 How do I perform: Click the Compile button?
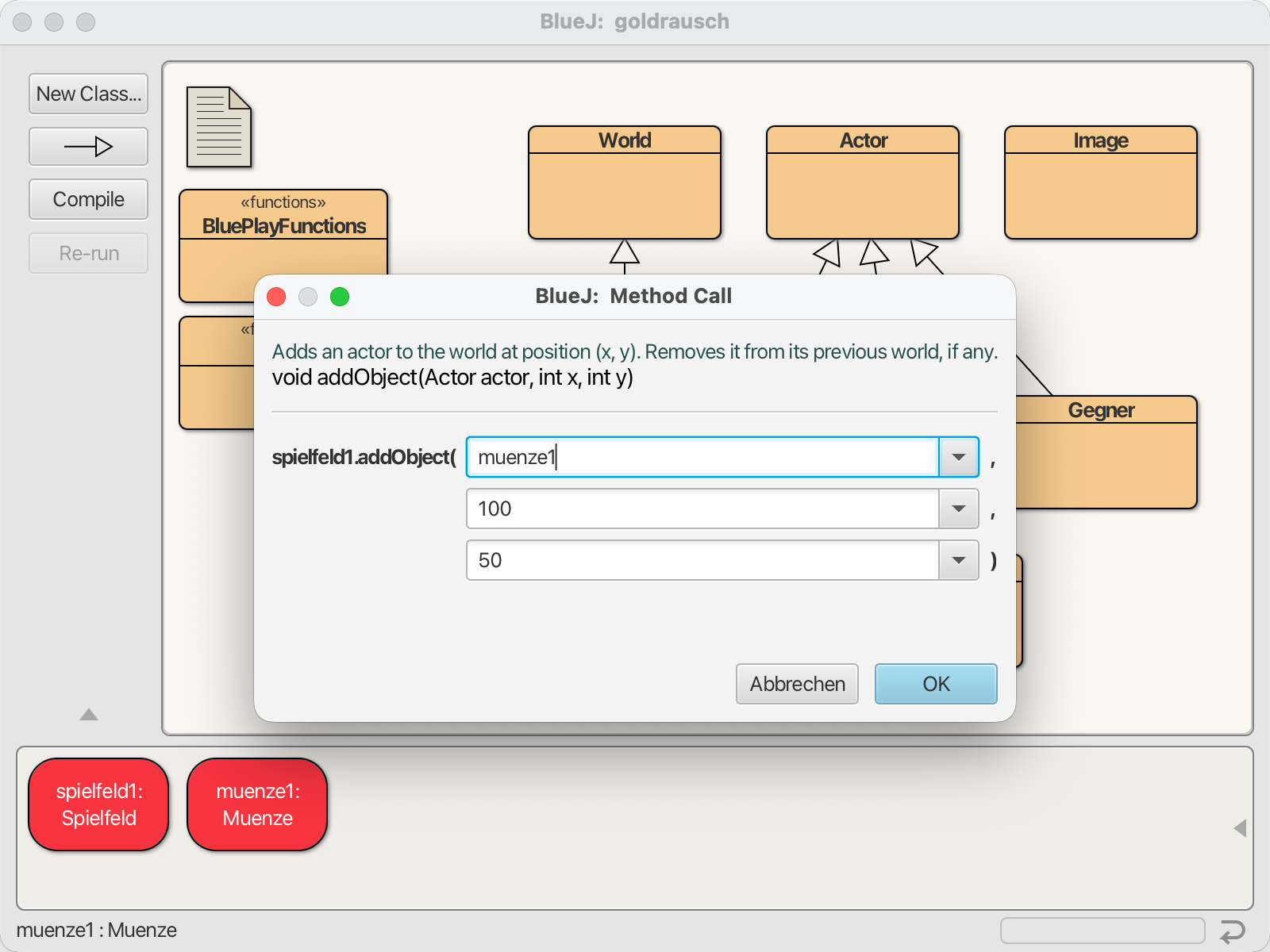(89, 199)
